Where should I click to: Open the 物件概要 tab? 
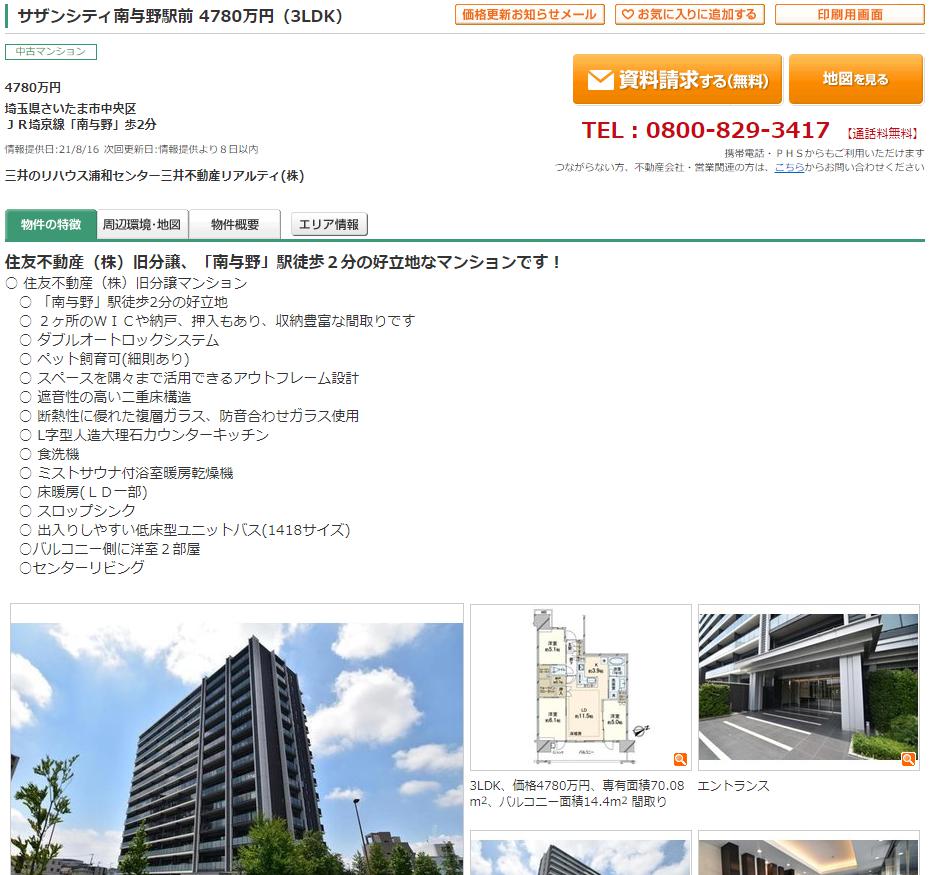pyautogui.click(x=235, y=224)
